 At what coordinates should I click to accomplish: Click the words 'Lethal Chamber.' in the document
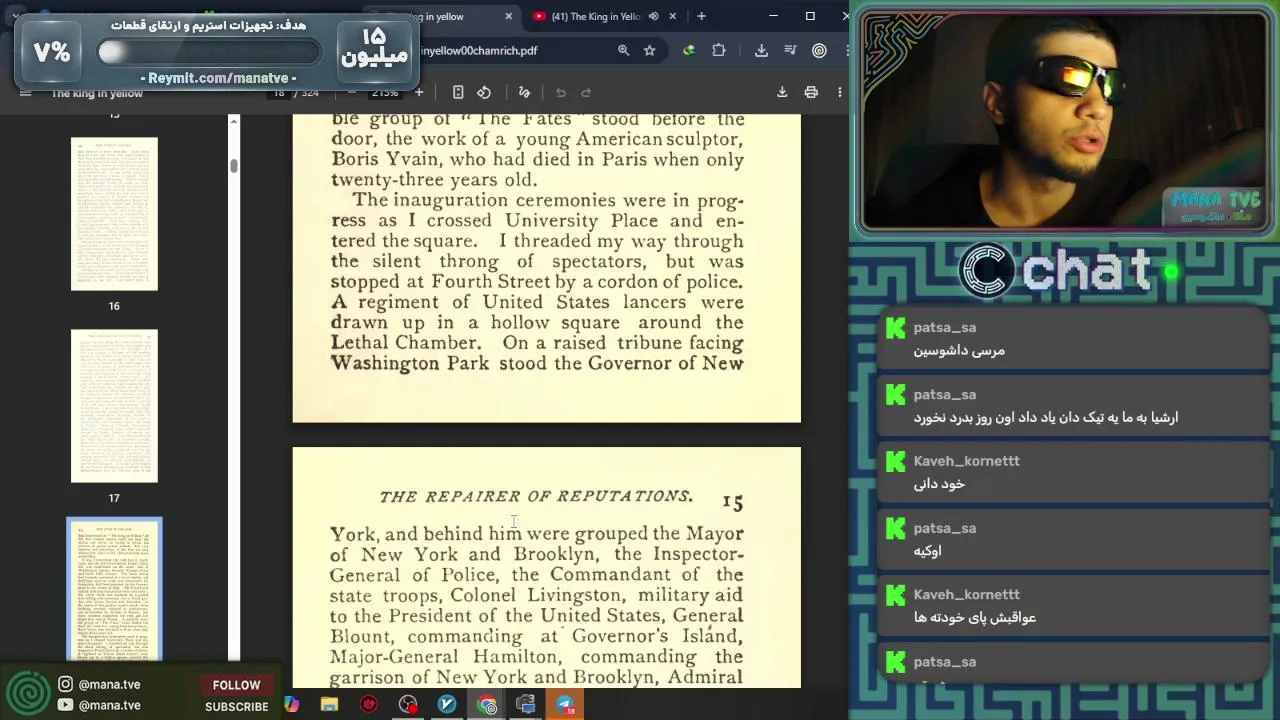(406, 343)
